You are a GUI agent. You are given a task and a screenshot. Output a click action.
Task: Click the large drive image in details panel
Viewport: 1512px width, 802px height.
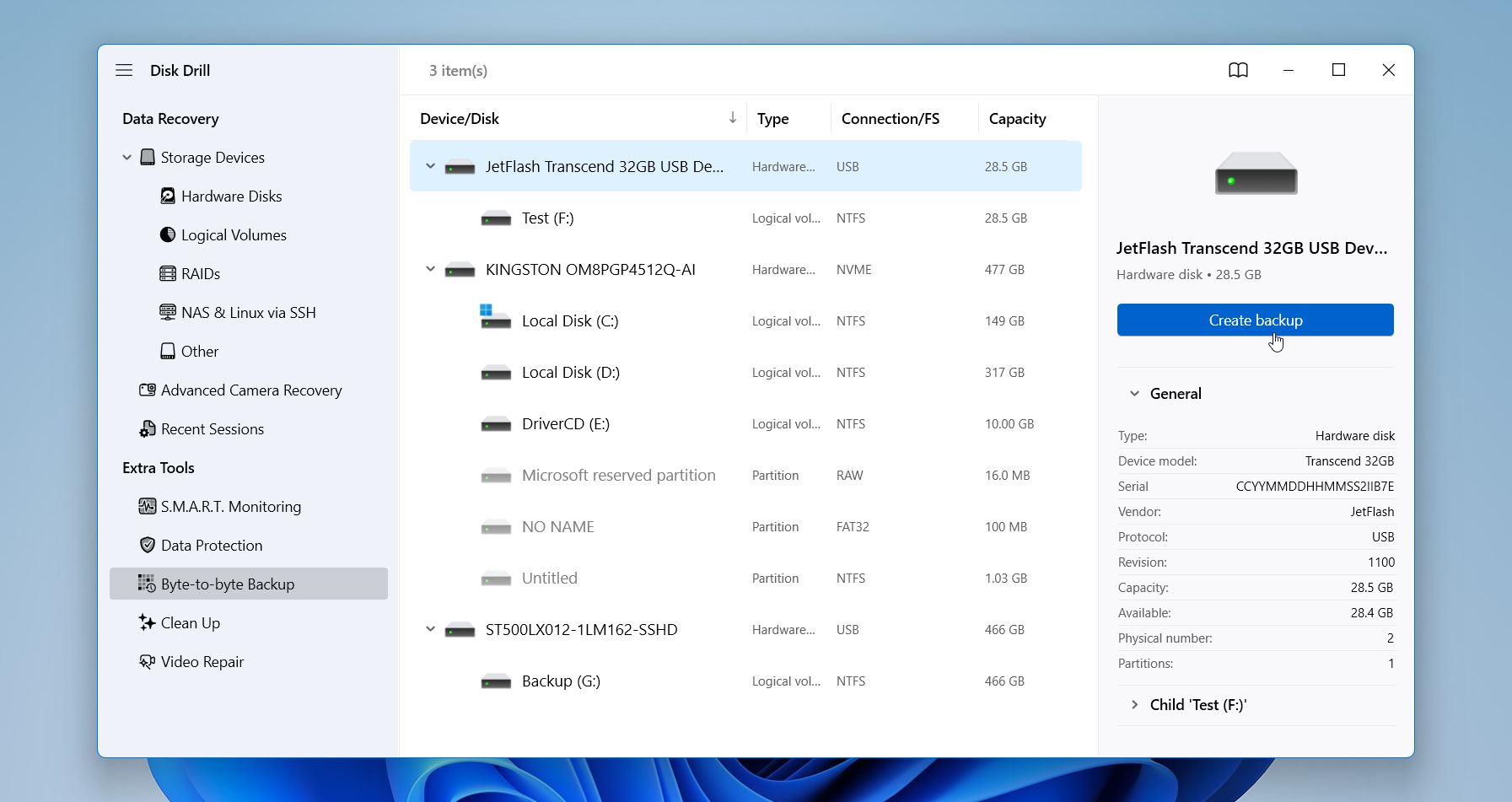(x=1256, y=174)
